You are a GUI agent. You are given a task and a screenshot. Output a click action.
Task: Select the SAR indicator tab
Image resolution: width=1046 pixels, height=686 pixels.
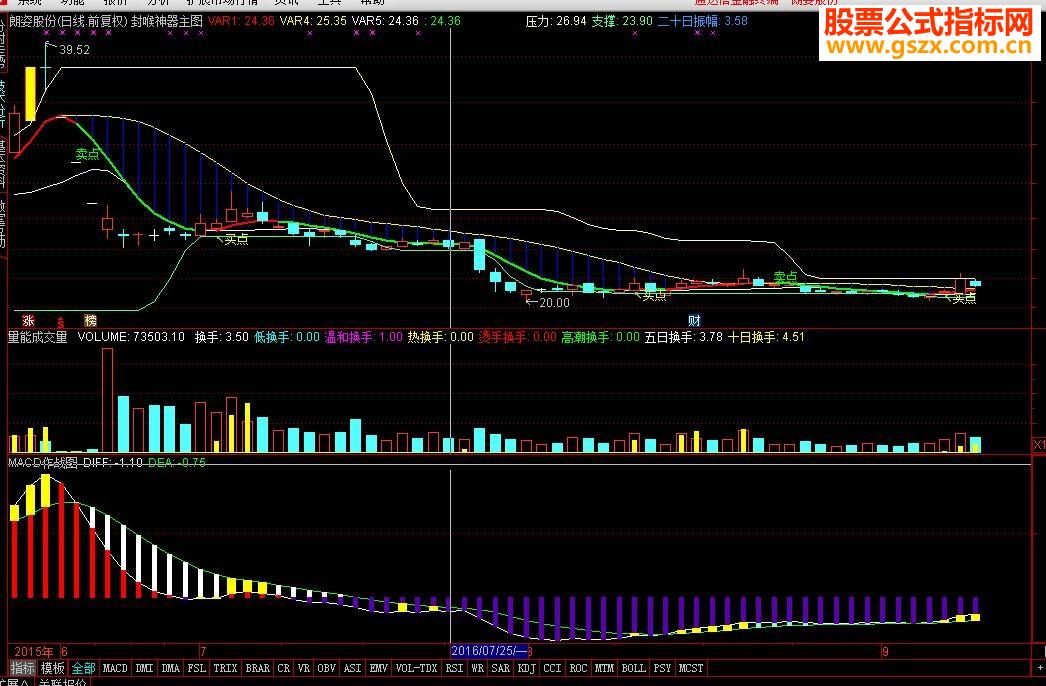(501, 668)
